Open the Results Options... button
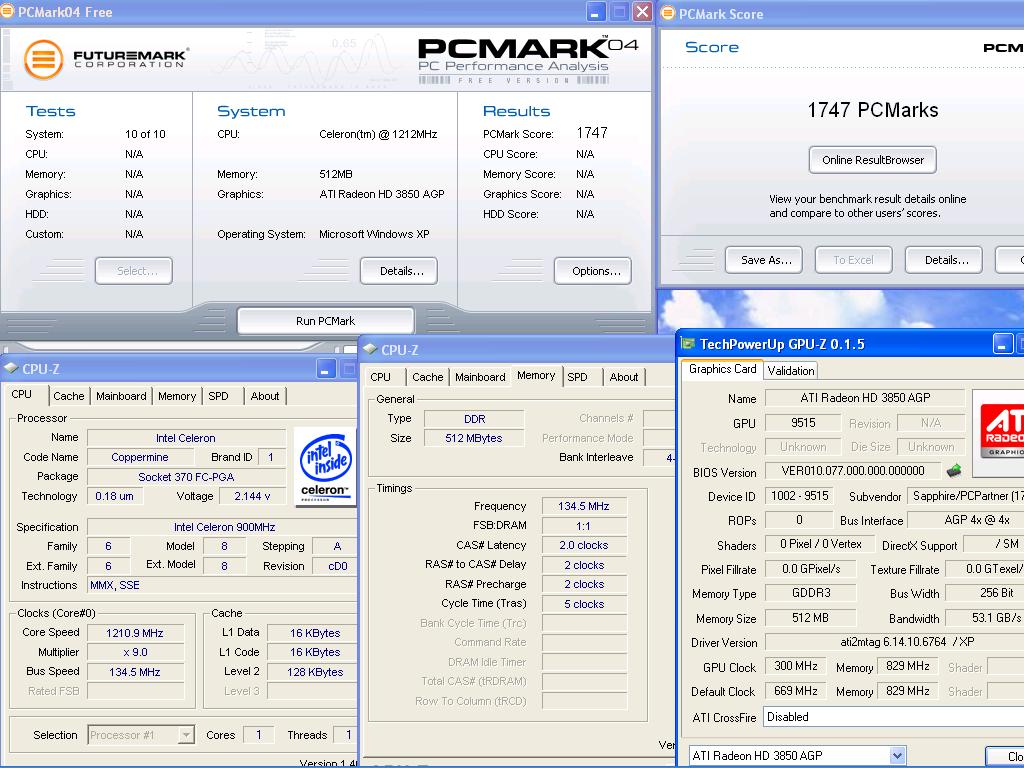1024x768 pixels. coord(593,271)
